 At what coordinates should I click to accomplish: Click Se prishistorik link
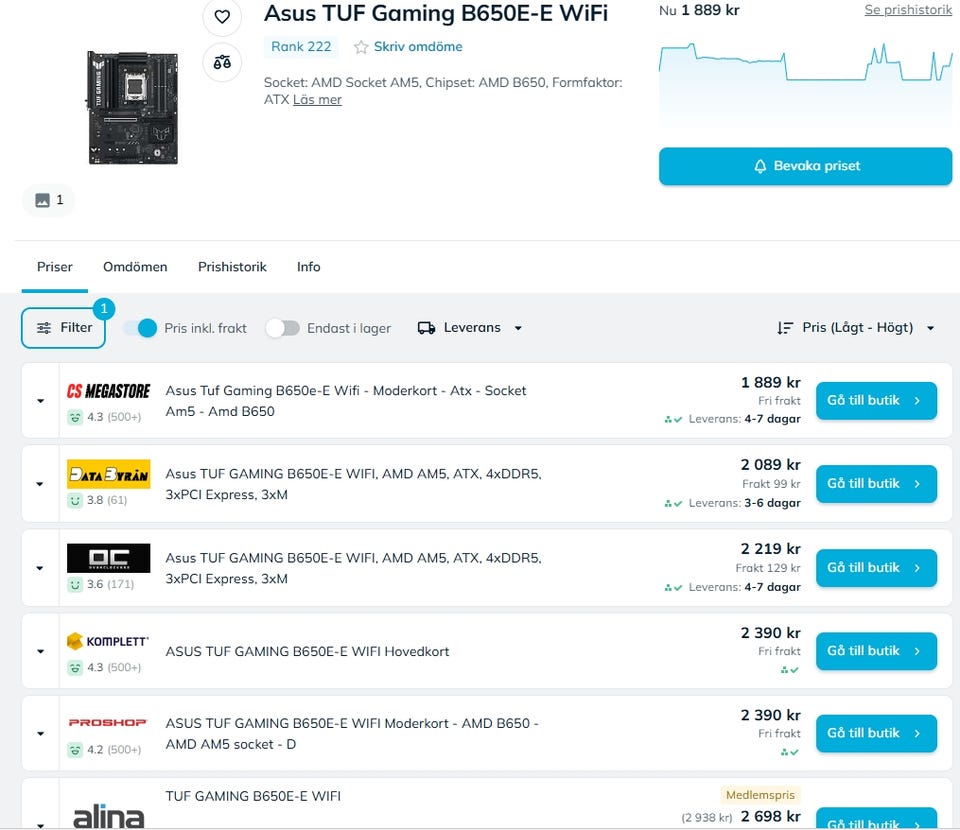pos(908,10)
